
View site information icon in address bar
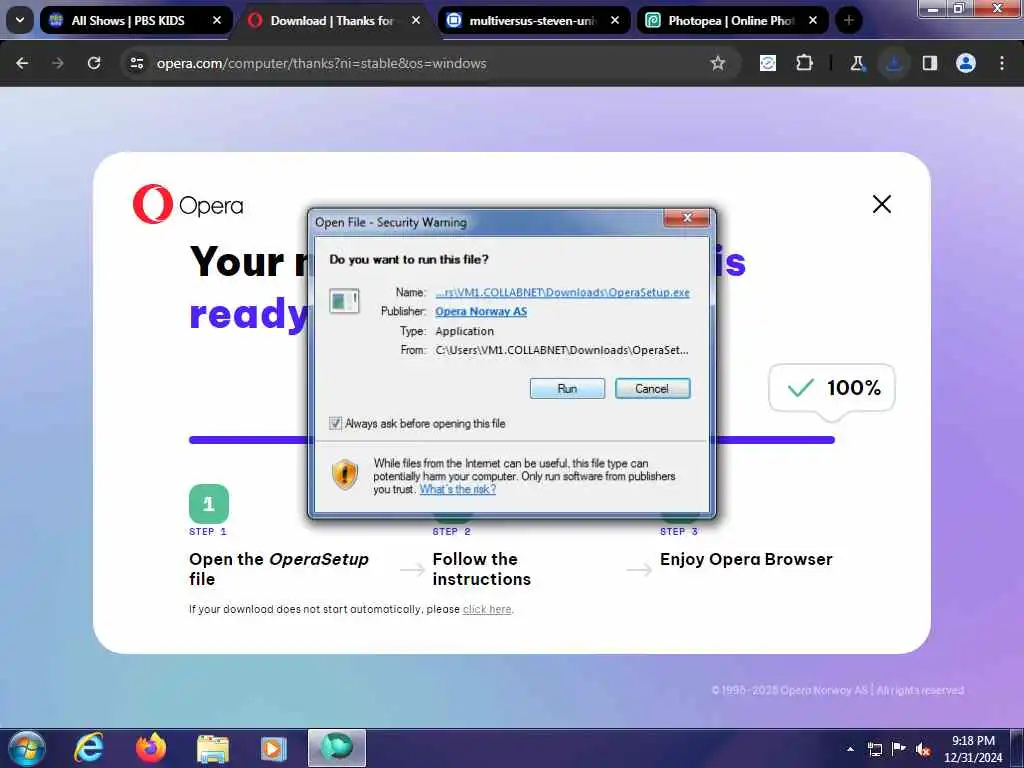(x=136, y=63)
